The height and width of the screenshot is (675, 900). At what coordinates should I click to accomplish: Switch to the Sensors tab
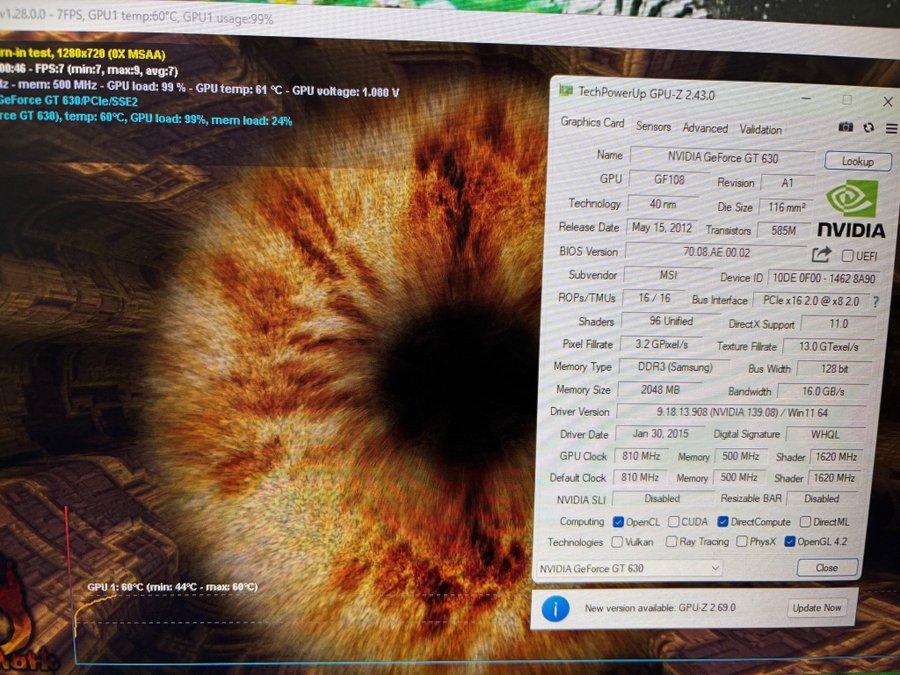pos(653,126)
